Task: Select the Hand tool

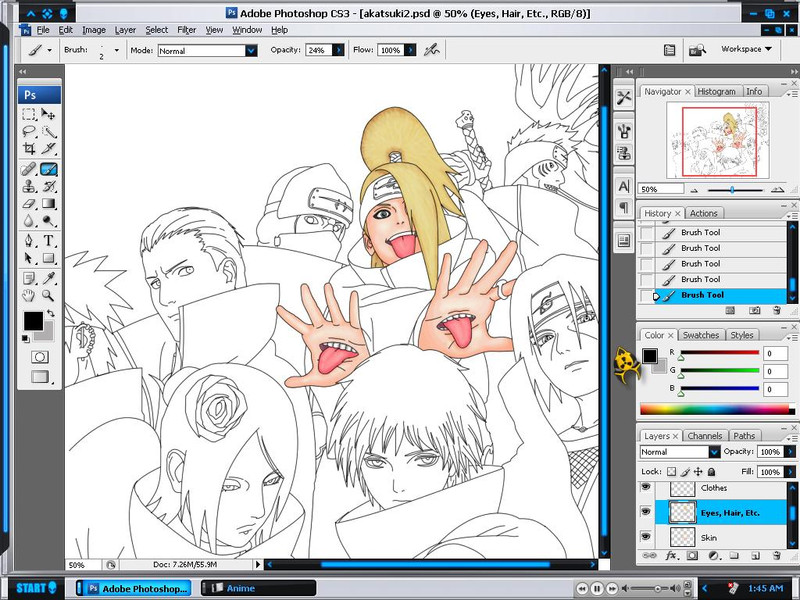Action: click(29, 295)
